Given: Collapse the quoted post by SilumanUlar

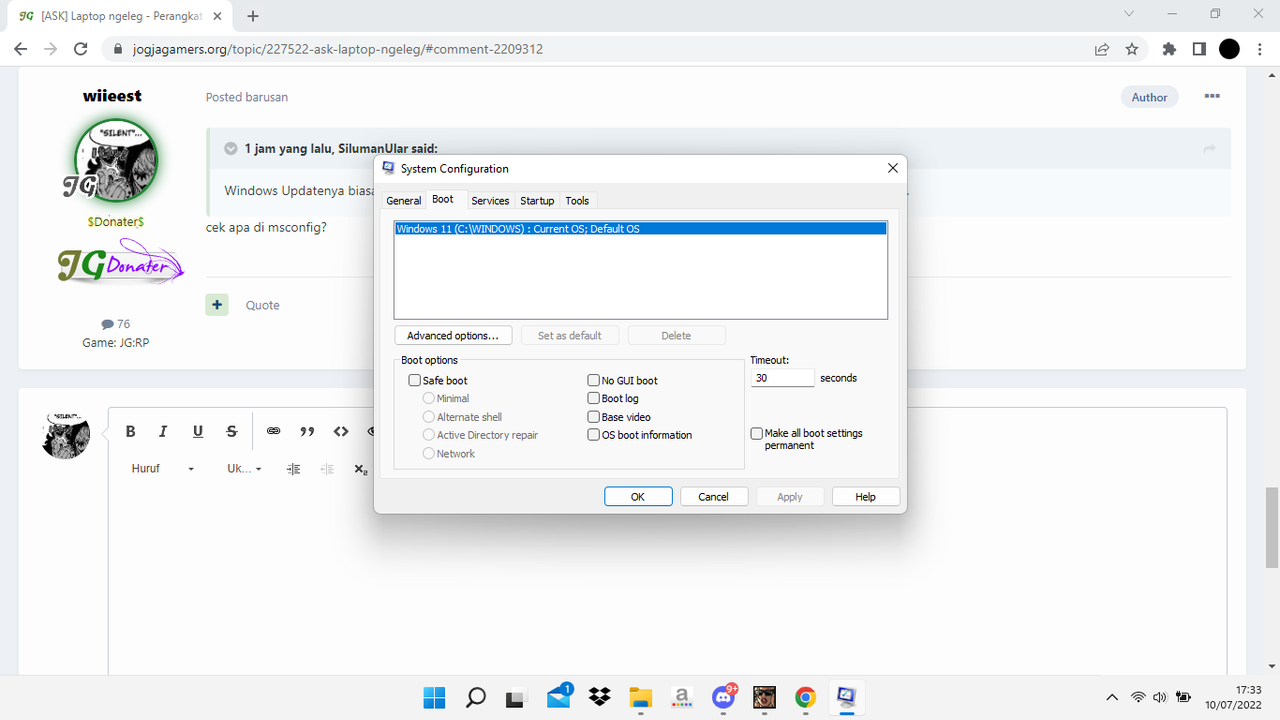Looking at the screenshot, I should 230,148.
